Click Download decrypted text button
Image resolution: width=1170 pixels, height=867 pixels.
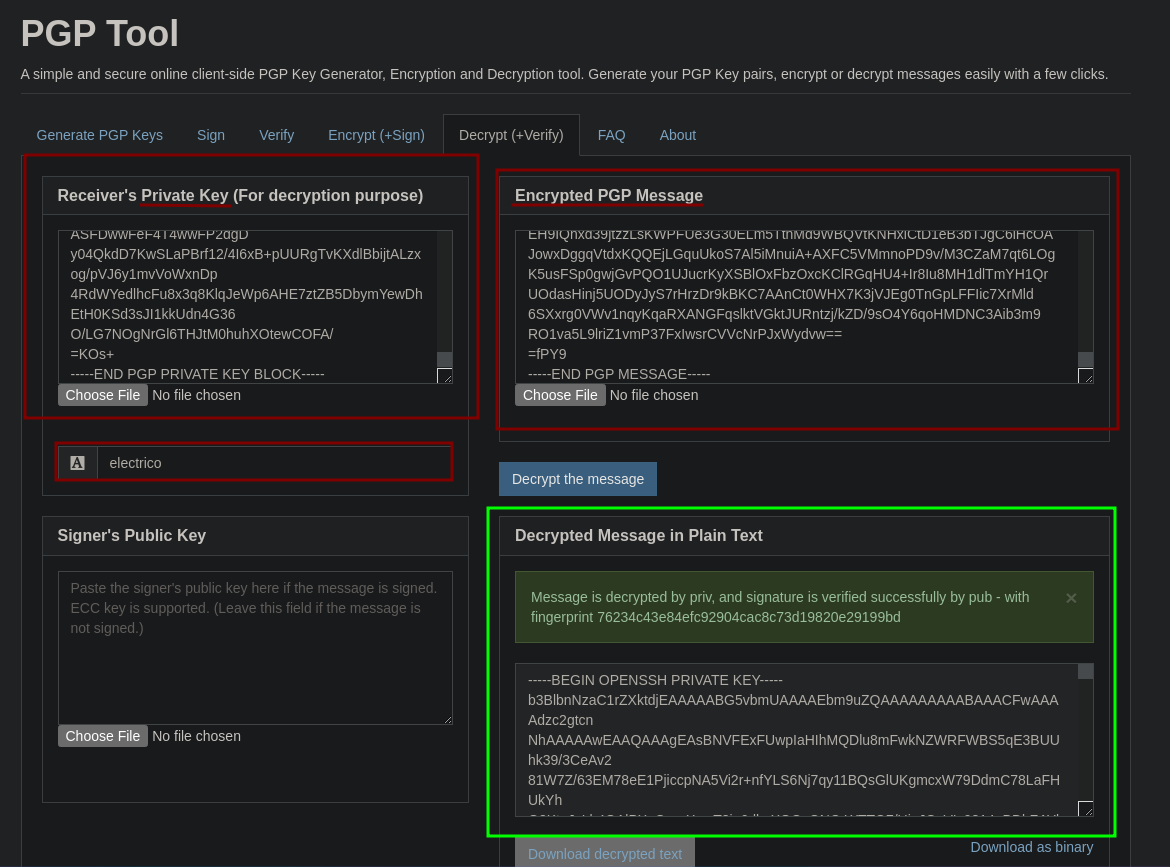pos(604,853)
